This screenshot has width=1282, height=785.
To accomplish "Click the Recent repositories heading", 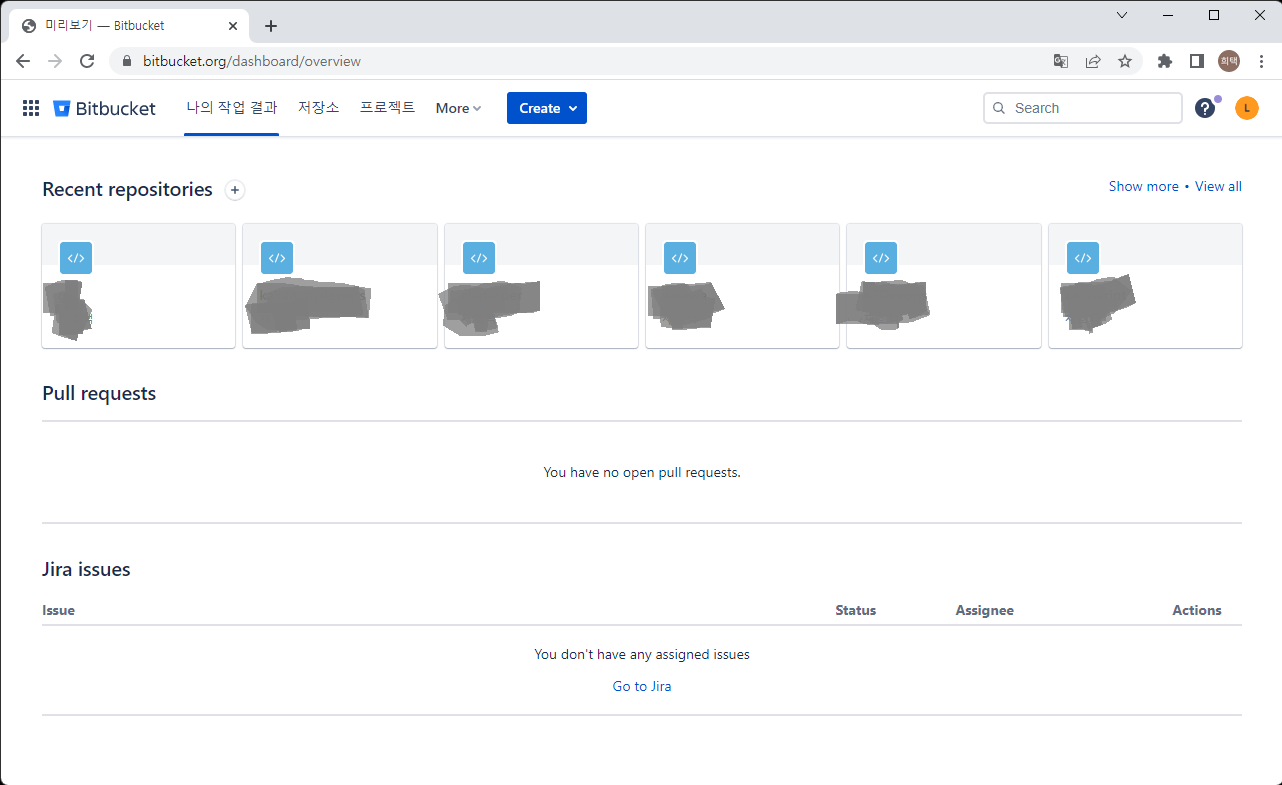I will (x=127, y=190).
